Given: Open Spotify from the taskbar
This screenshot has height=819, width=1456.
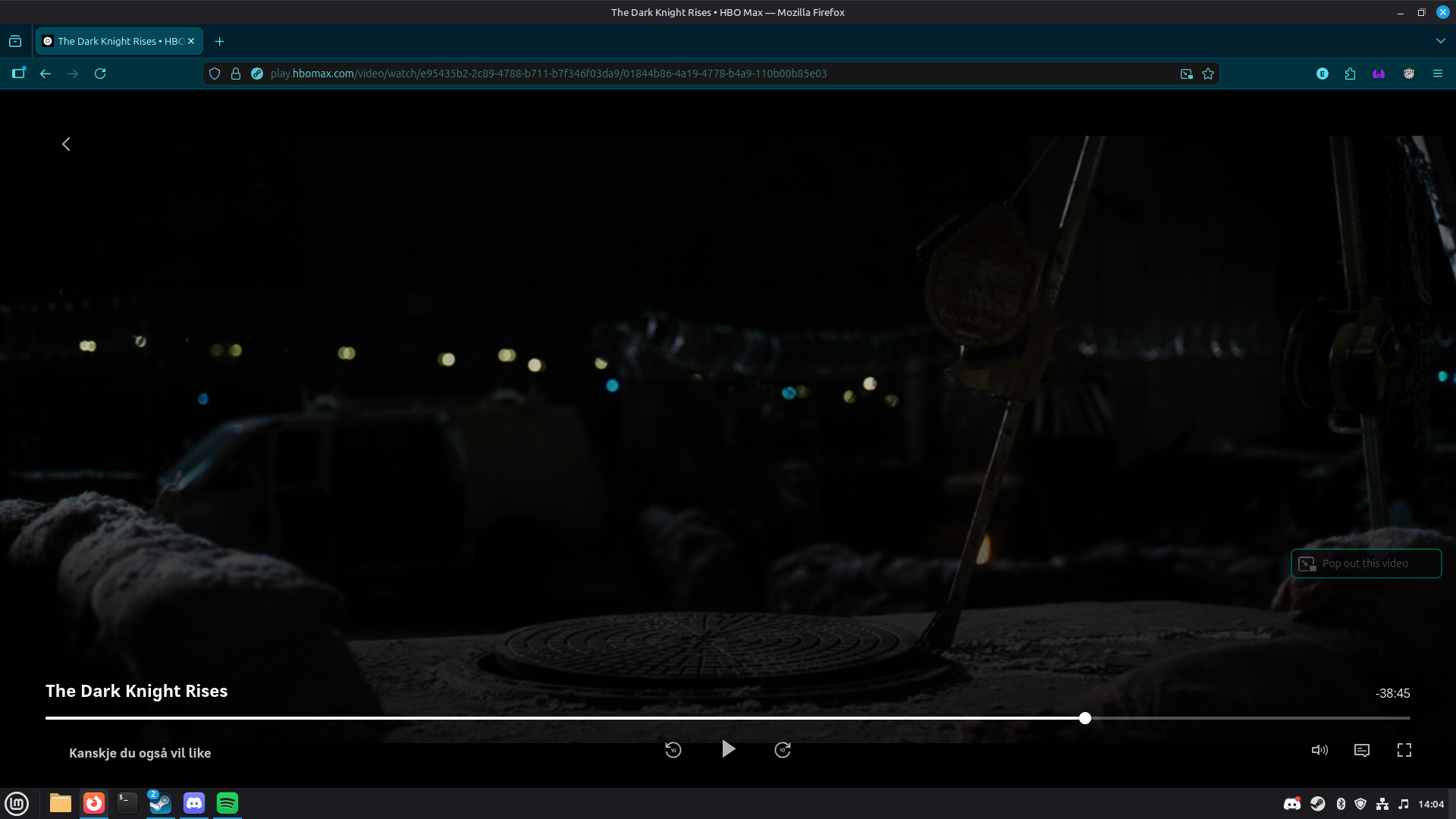Looking at the screenshot, I should click(227, 803).
